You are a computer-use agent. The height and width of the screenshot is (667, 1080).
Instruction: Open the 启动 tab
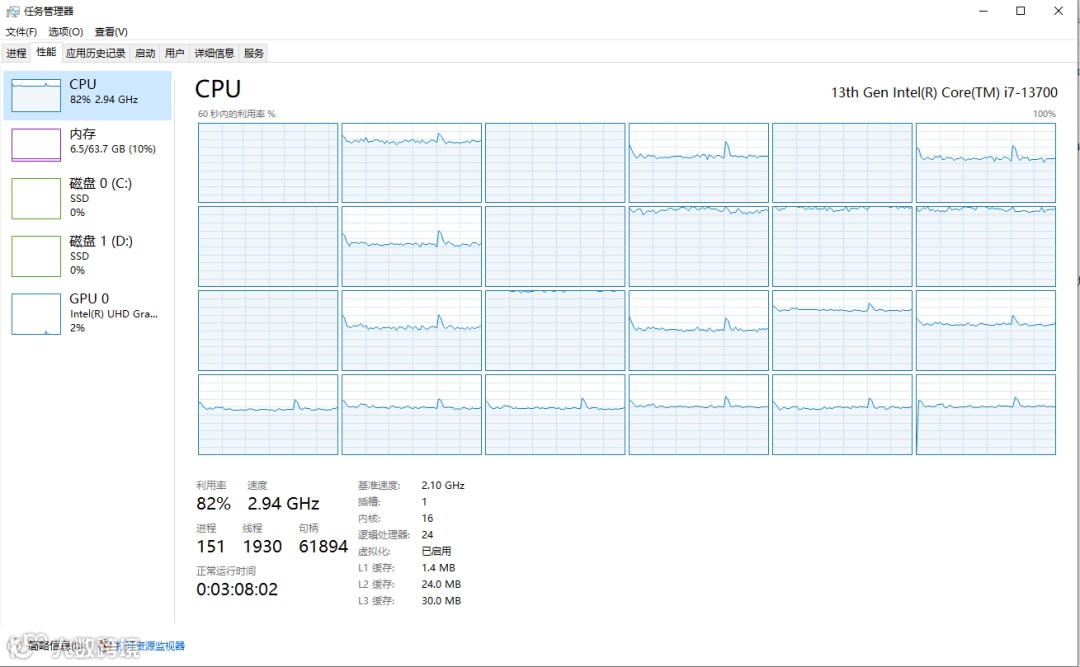(x=145, y=53)
